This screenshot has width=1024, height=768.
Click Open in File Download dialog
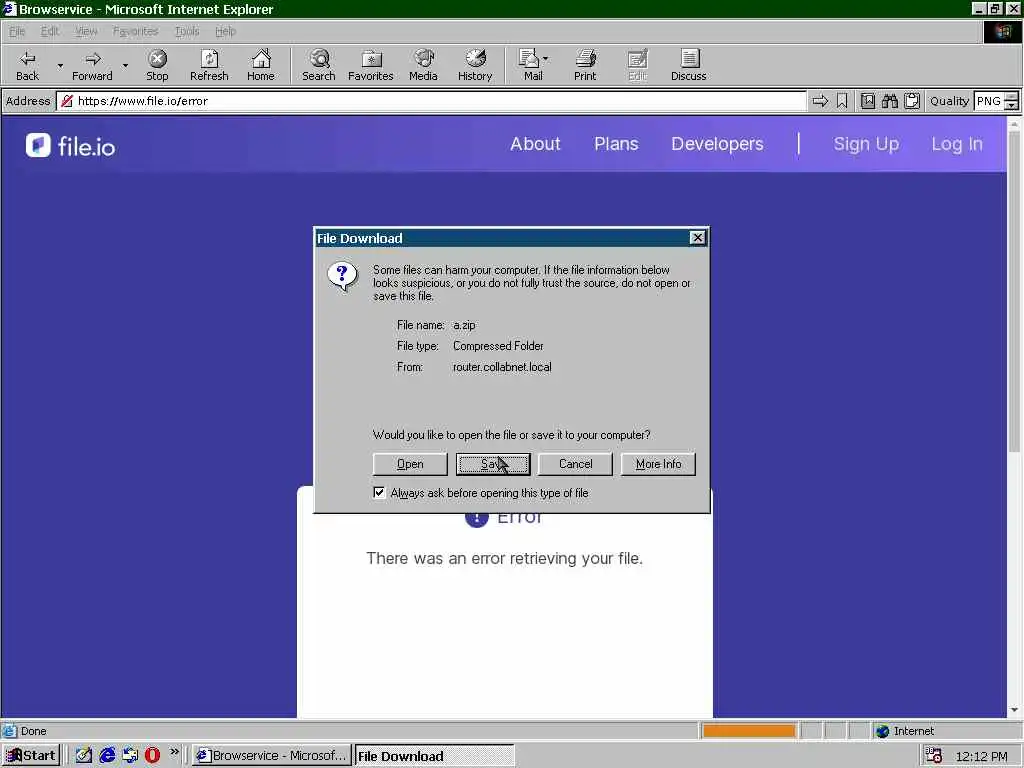coord(410,464)
